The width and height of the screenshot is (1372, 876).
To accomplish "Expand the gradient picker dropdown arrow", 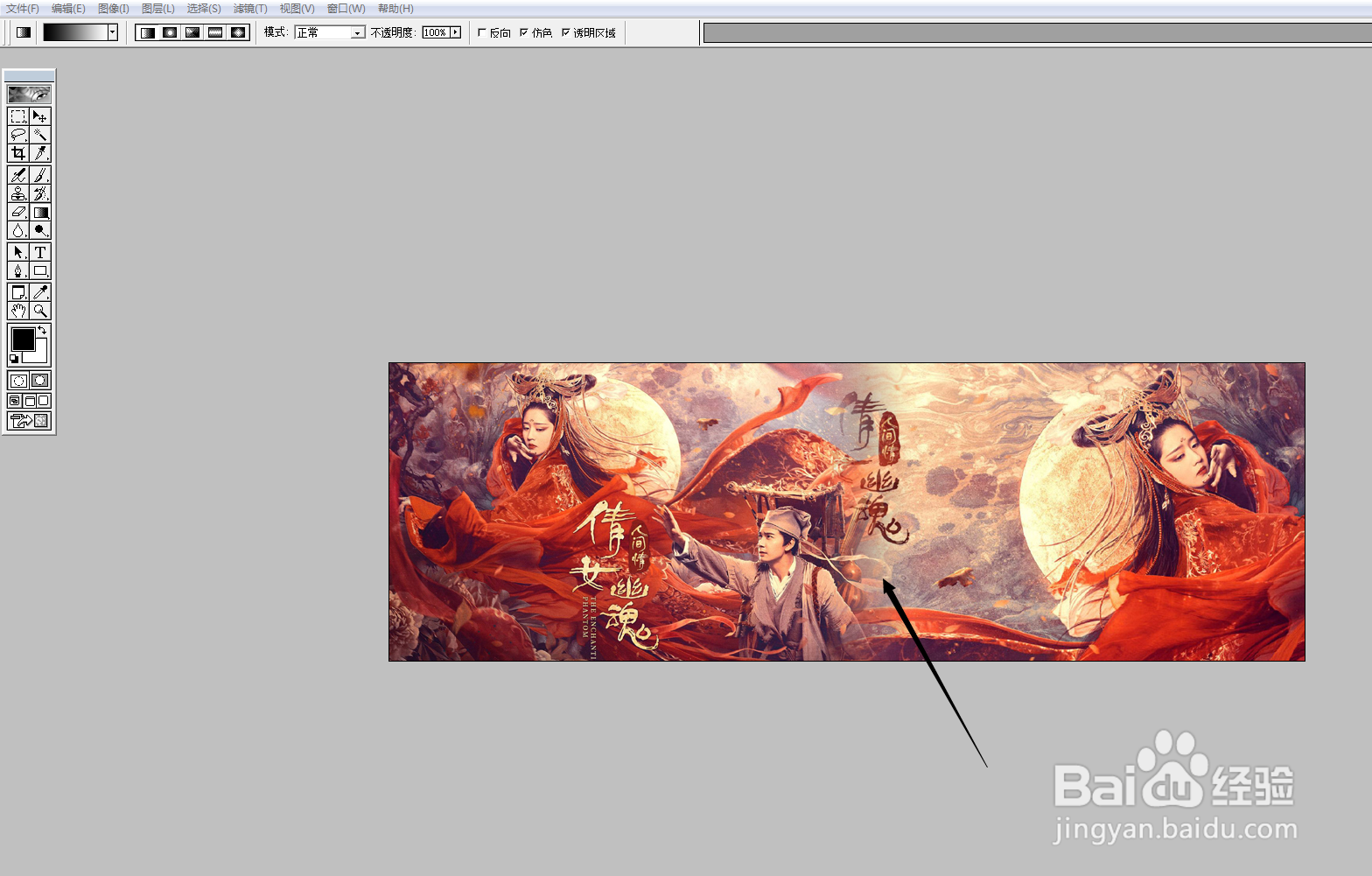I will click(x=113, y=32).
